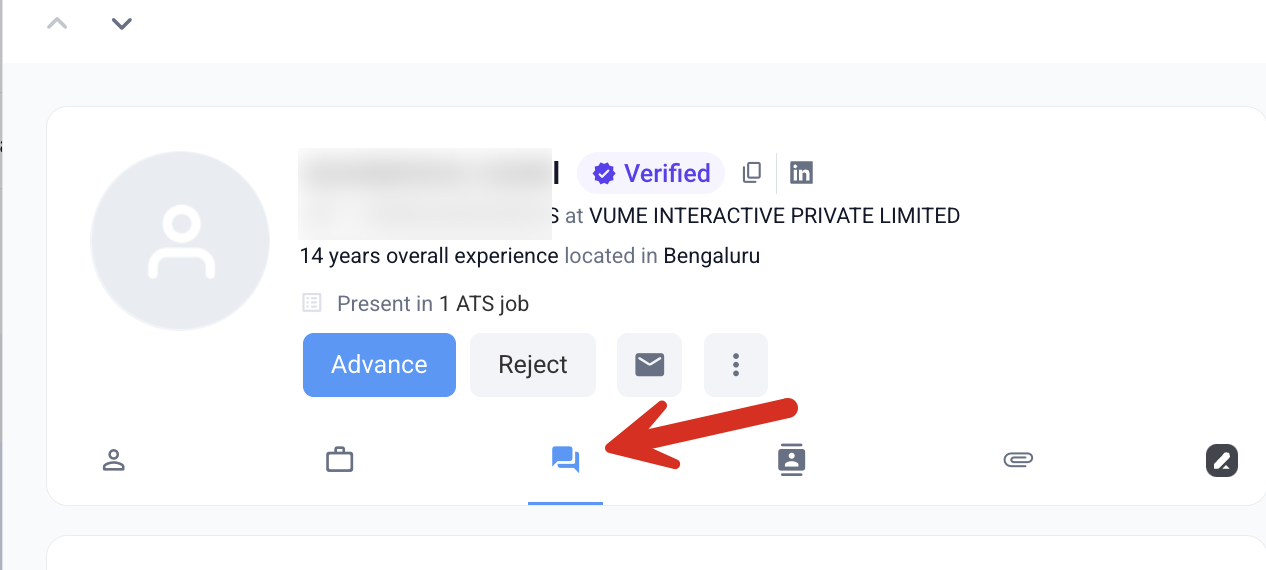
Task: Click VUME INTERACTIVE PRIVATE LIMITED company name
Action: pos(774,215)
